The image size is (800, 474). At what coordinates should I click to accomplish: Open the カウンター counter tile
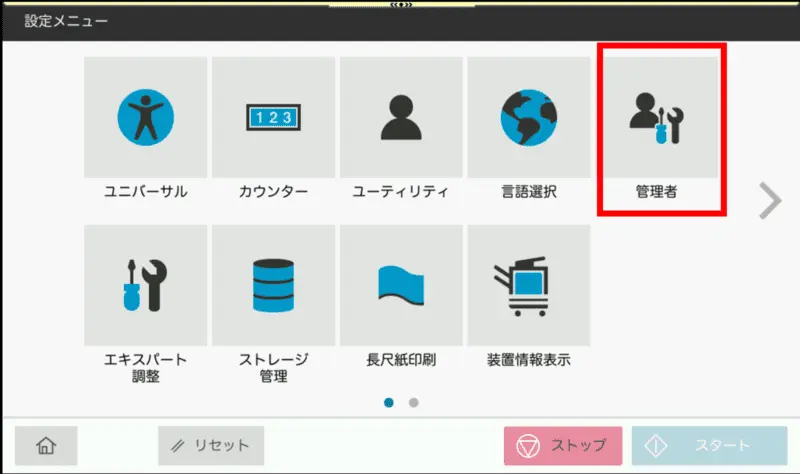tap(273, 118)
